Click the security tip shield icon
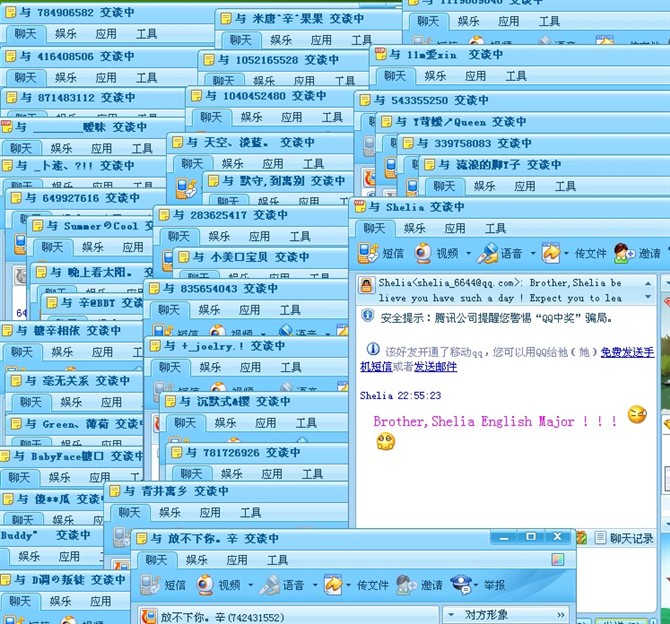The width and height of the screenshot is (670, 624). click(367, 315)
